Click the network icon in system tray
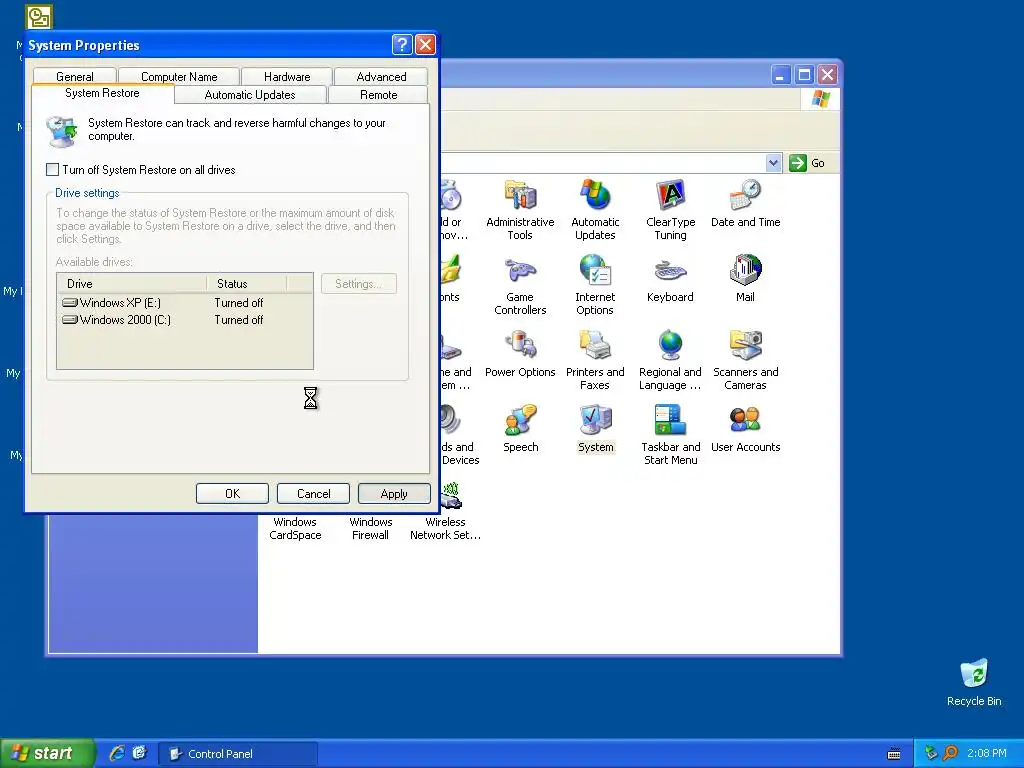 pos(931,753)
